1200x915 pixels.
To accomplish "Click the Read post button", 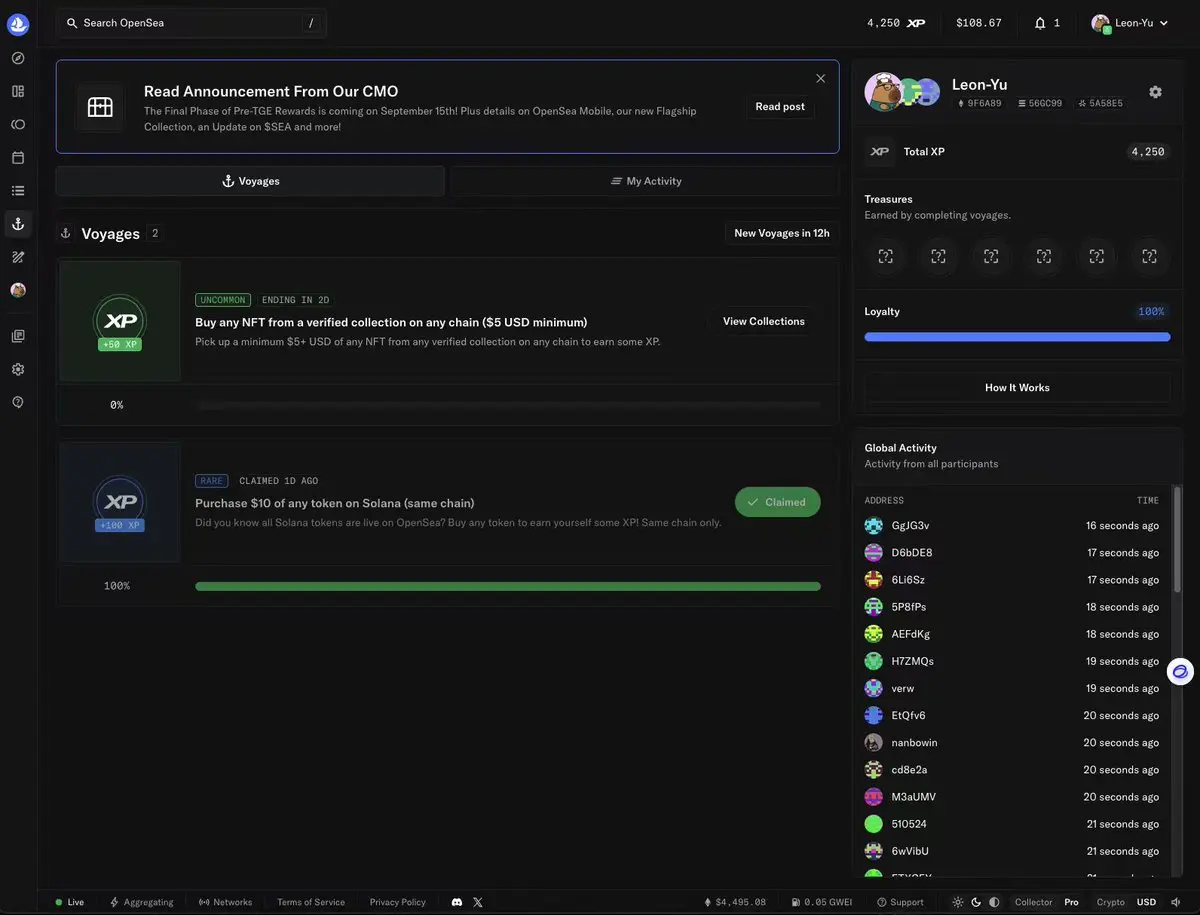I will 780,107.
